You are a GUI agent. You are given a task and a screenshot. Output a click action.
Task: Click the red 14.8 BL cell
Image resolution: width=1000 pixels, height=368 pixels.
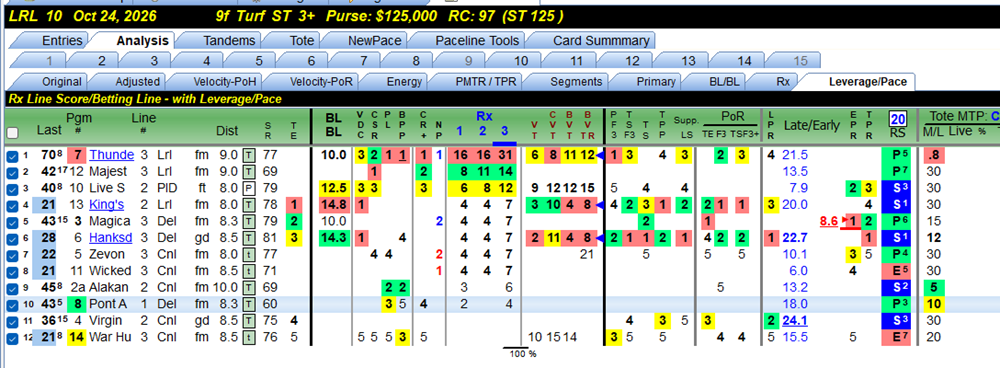(x=334, y=205)
